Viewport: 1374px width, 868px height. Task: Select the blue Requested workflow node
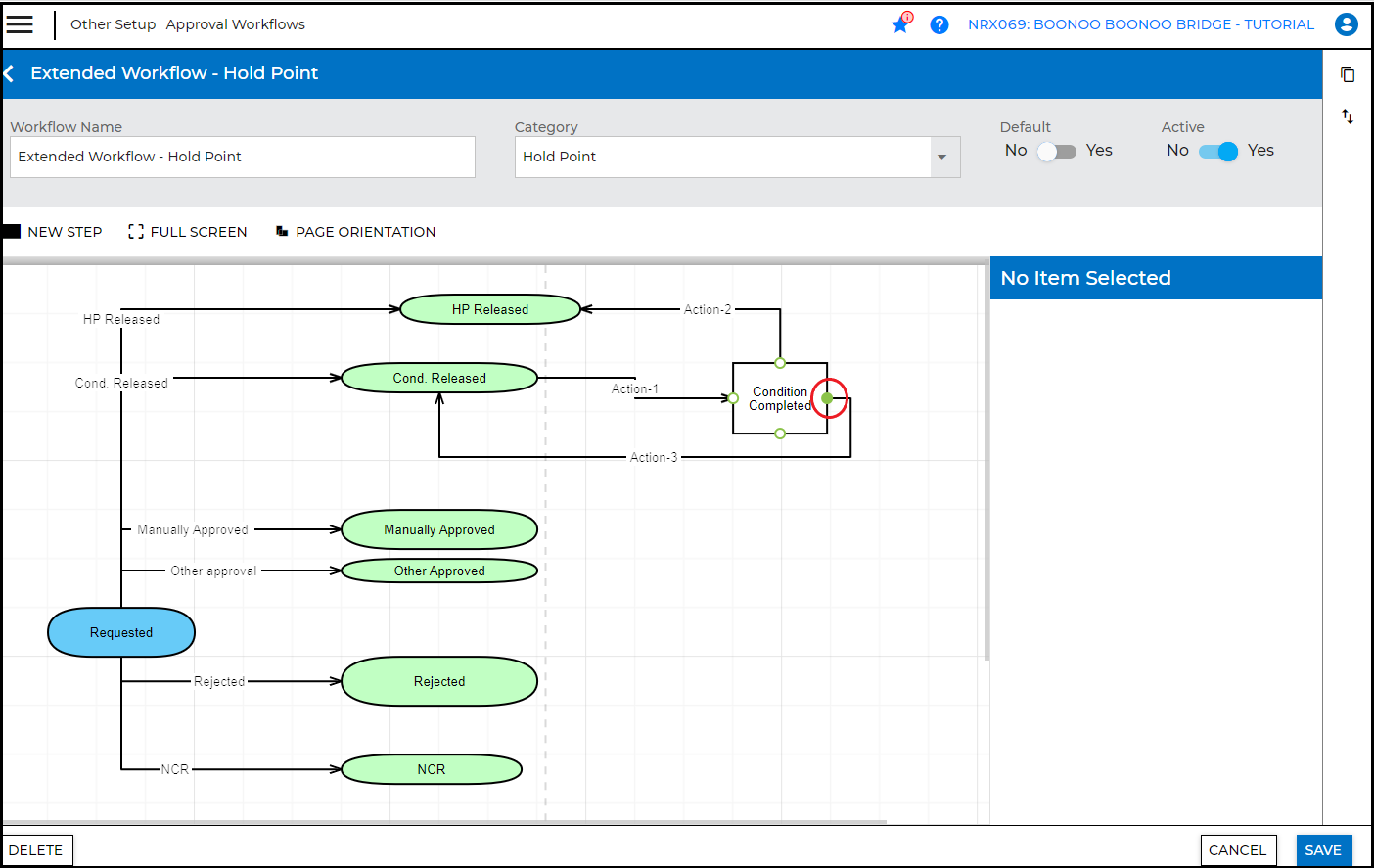[x=121, y=632]
